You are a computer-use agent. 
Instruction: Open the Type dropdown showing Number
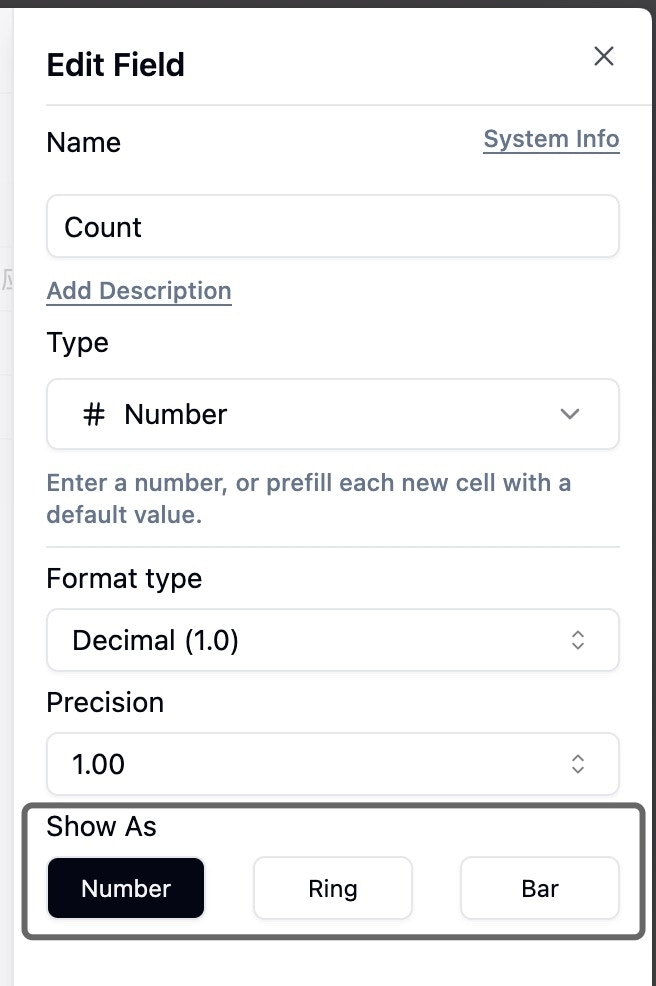pyautogui.click(x=333, y=413)
